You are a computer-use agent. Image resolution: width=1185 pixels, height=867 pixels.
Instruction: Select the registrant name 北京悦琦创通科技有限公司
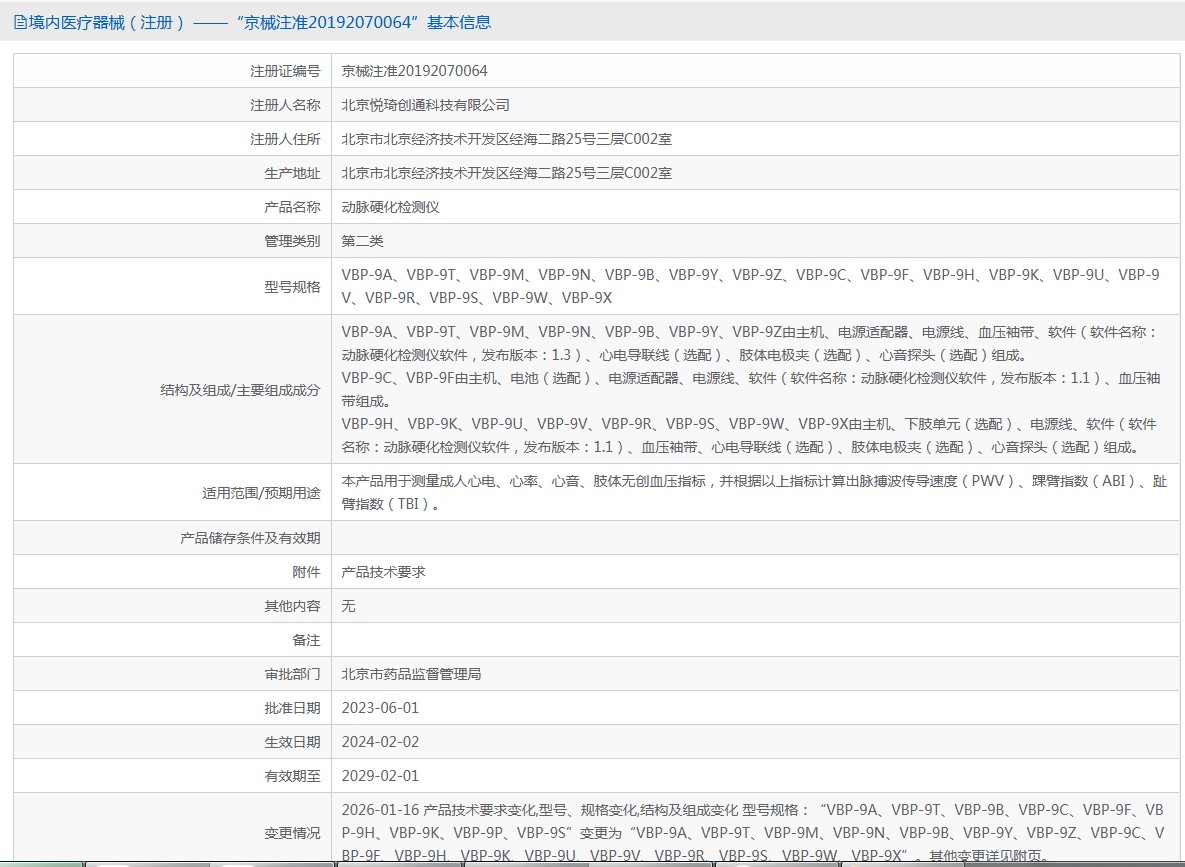click(425, 105)
